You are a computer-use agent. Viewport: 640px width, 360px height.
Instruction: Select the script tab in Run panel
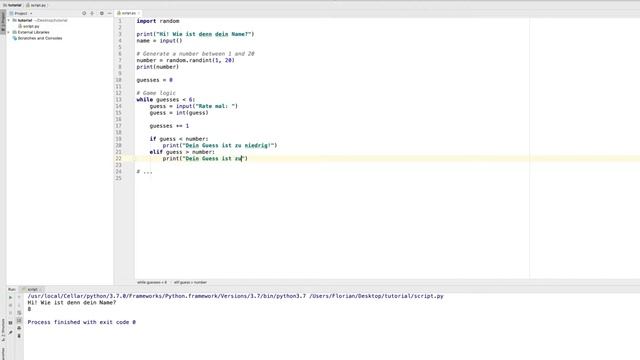[x=32, y=289]
